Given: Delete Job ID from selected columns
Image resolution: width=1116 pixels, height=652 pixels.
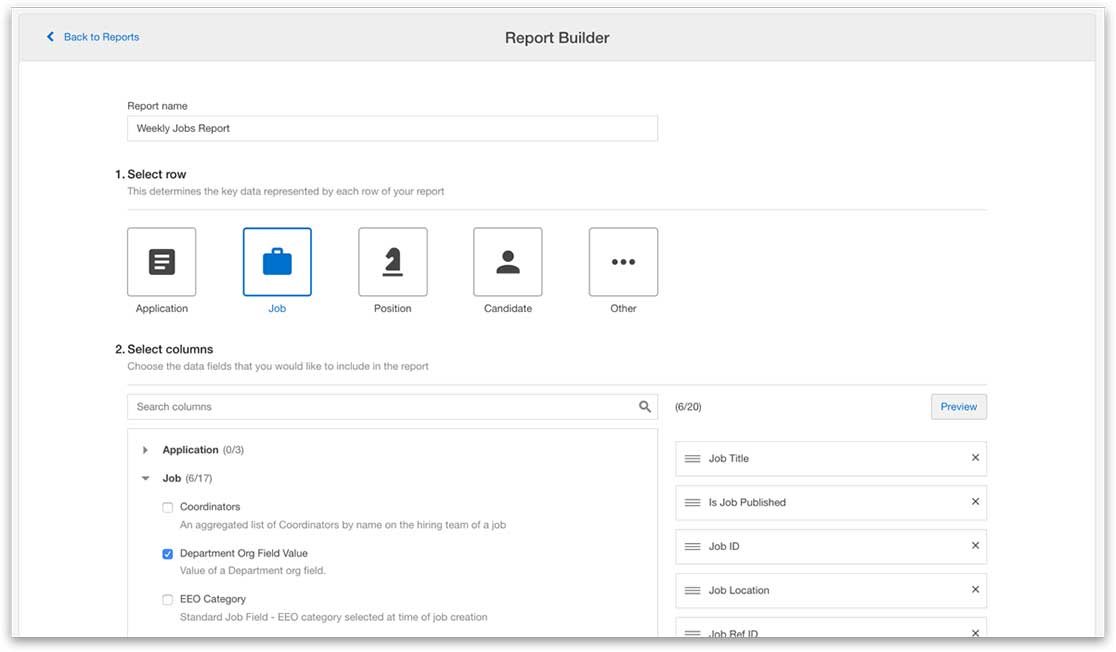Looking at the screenshot, I should (x=975, y=546).
